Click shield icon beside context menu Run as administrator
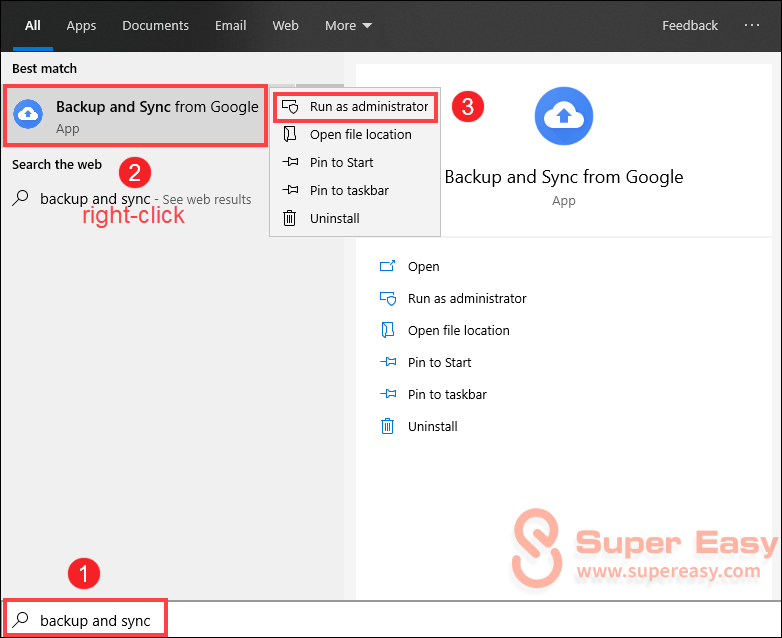The image size is (782, 638). (x=290, y=106)
